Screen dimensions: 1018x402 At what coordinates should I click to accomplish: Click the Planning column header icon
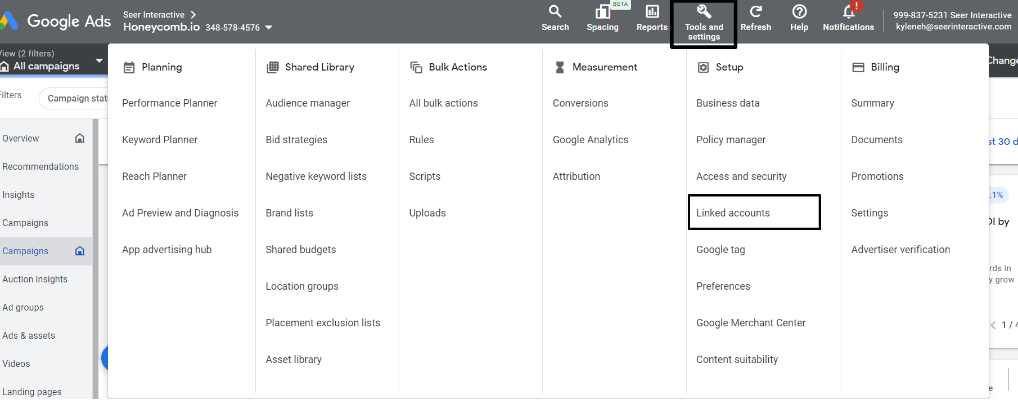(129, 67)
